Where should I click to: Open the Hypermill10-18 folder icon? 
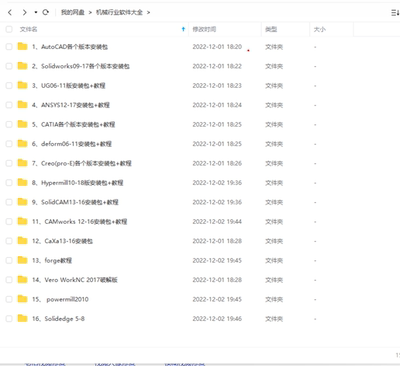(22, 182)
